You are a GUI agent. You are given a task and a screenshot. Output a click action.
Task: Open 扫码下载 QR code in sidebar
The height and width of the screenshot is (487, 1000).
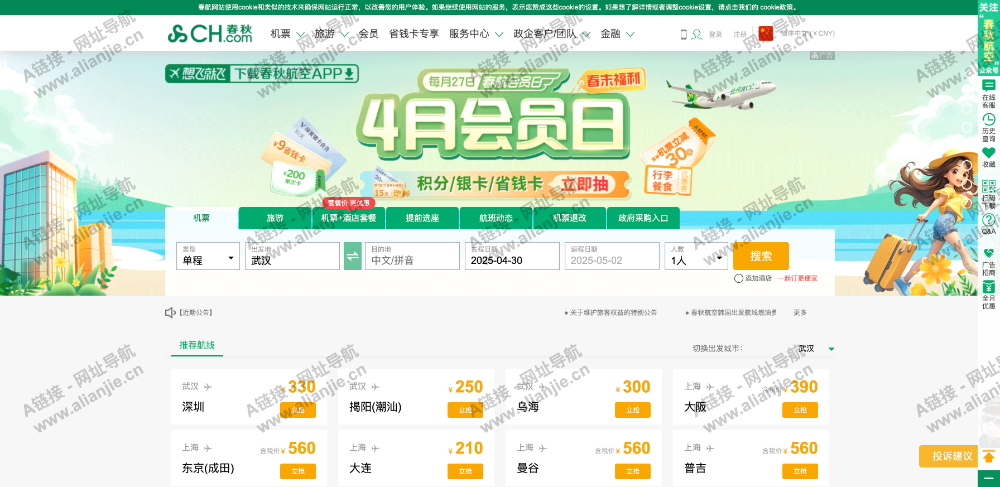click(989, 194)
